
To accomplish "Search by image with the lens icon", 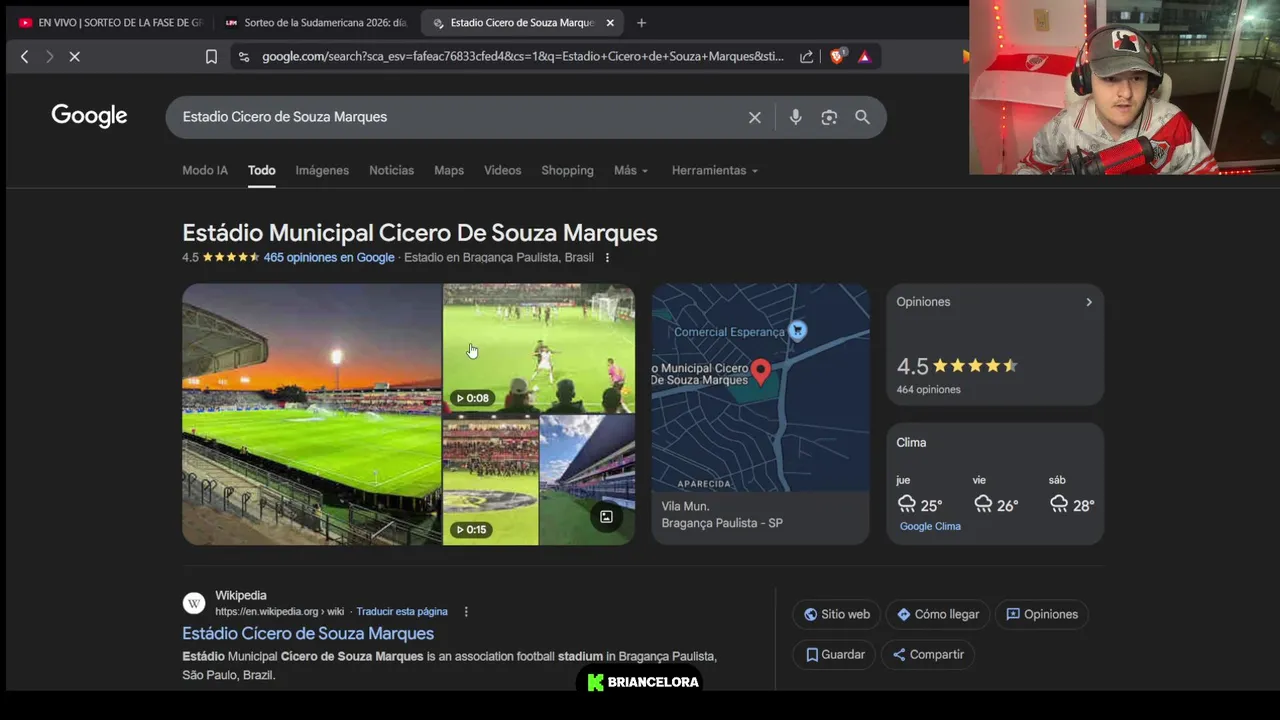I will [829, 117].
